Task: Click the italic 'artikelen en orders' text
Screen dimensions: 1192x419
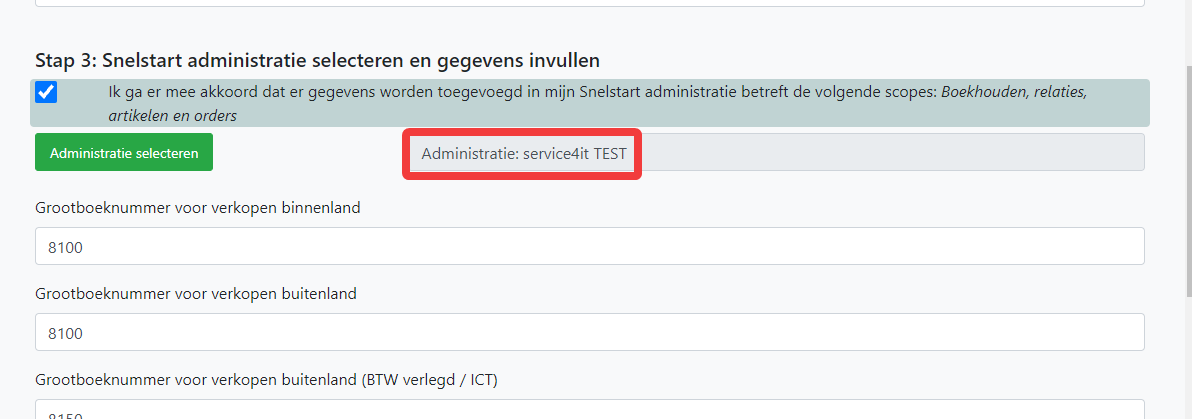Action: pos(172,116)
